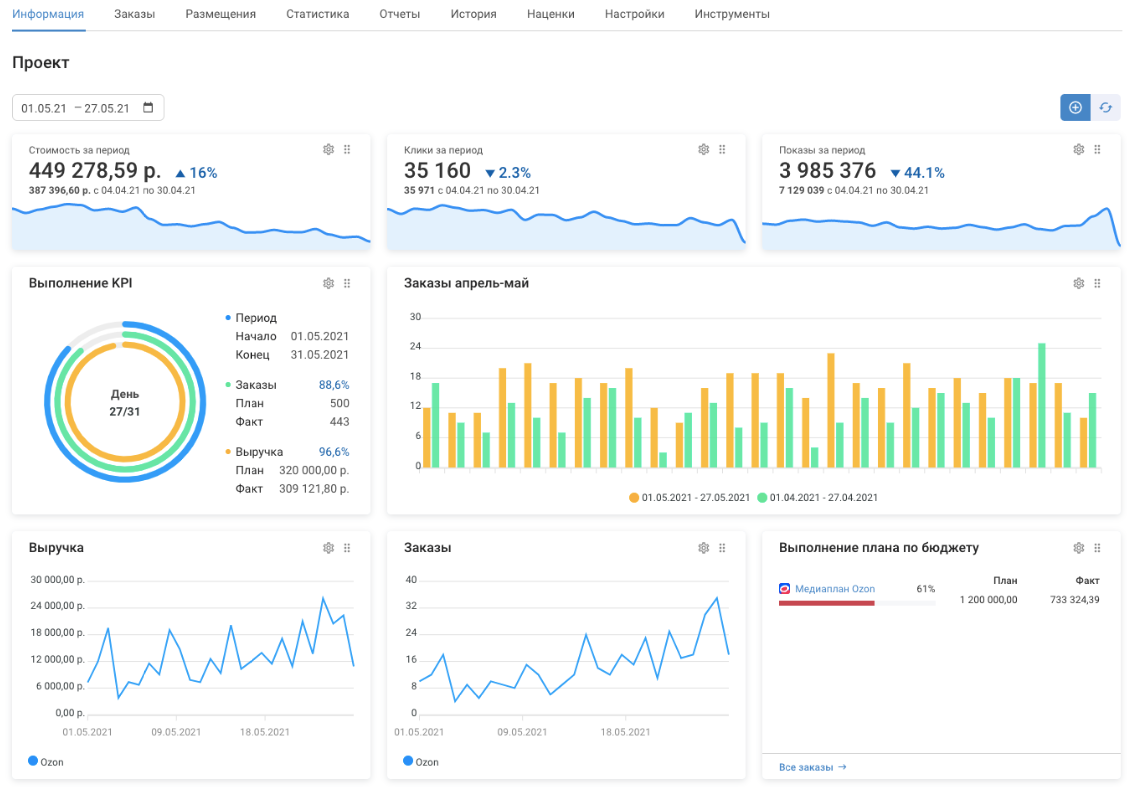Click the Все заказы link
This screenshot has height=791, width=1131.
coord(812,767)
